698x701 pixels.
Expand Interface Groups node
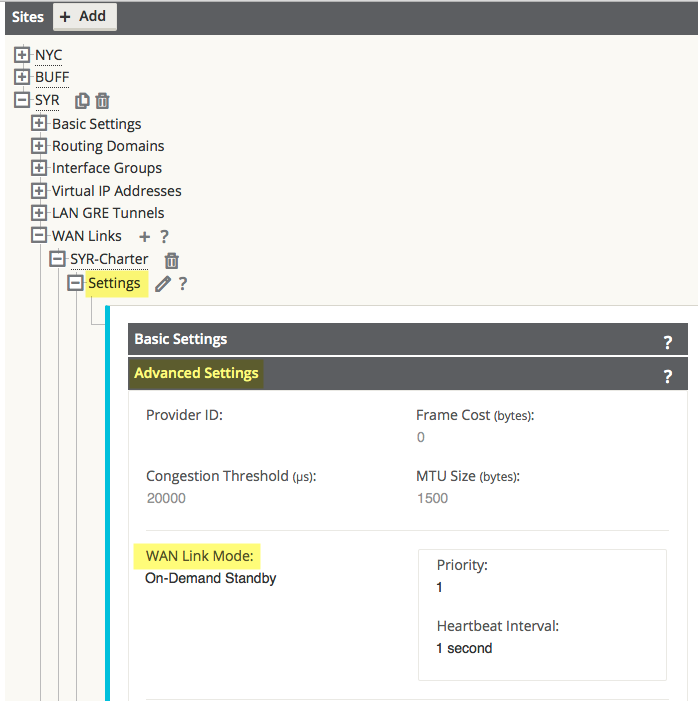(x=39, y=168)
